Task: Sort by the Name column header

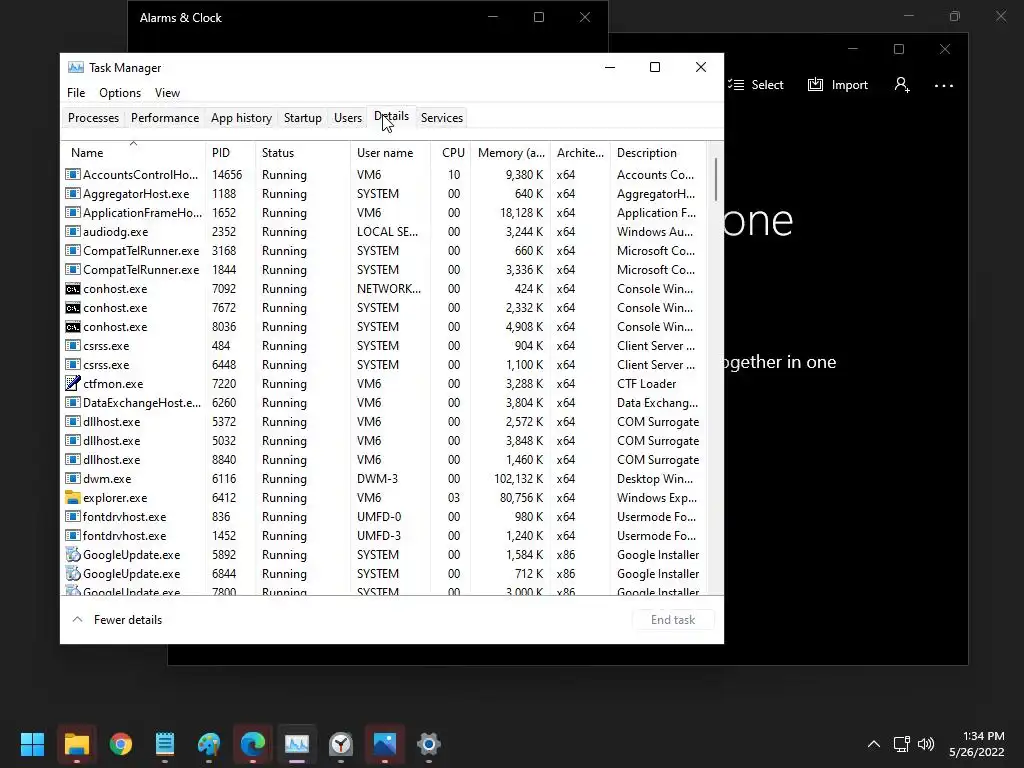Action: coord(133,153)
